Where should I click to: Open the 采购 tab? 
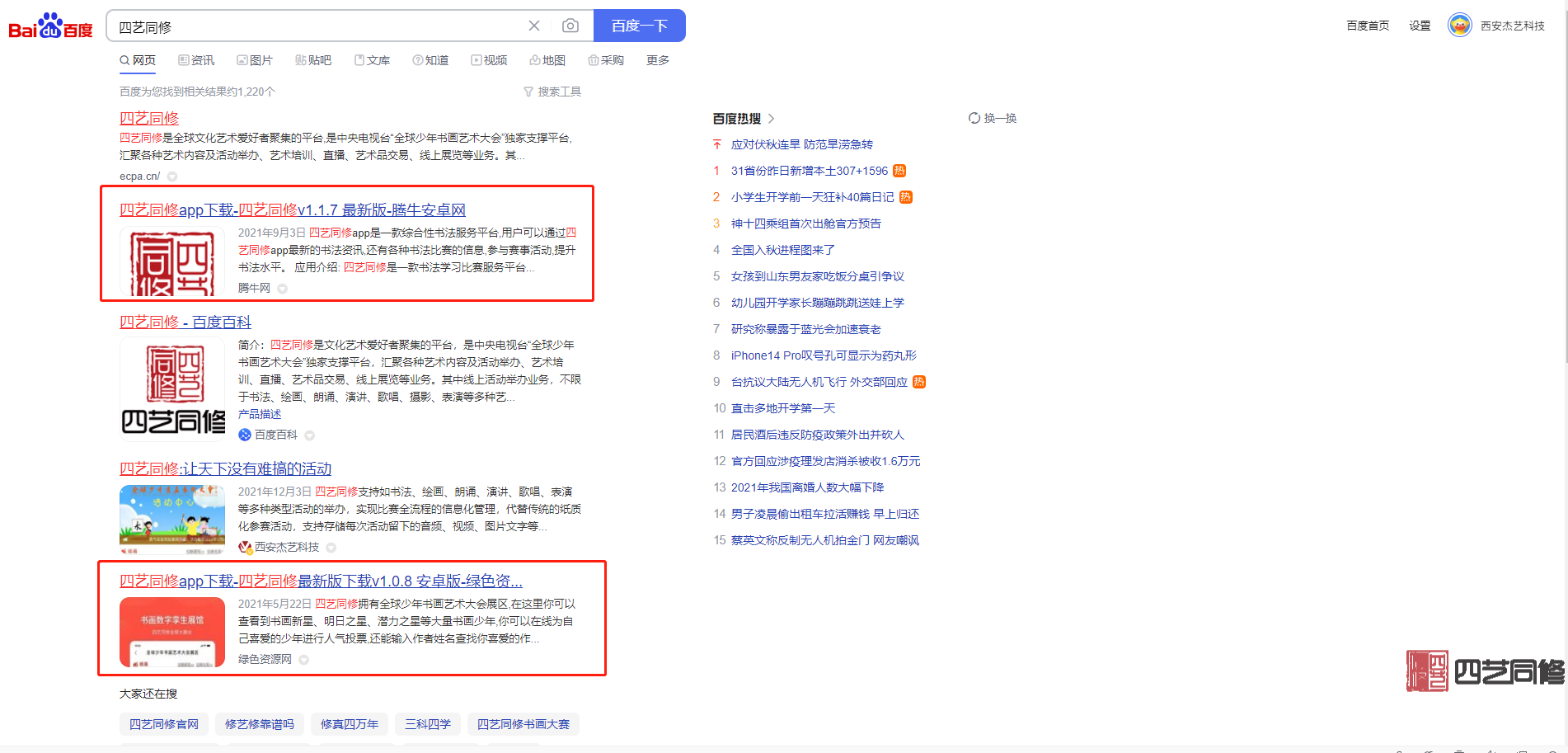click(x=606, y=60)
